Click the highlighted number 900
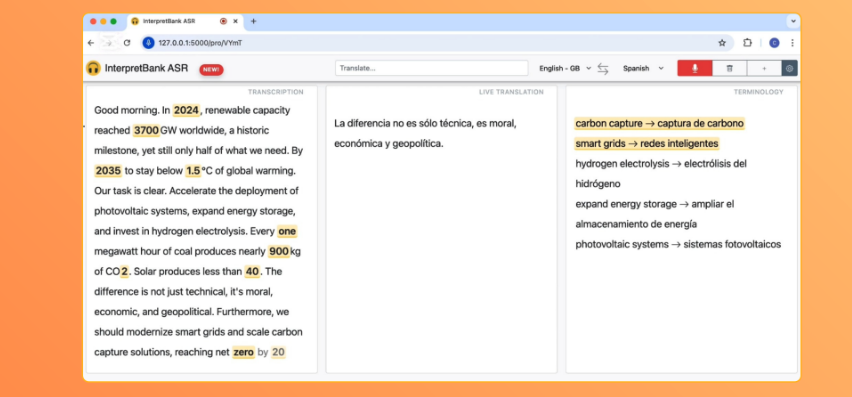The height and width of the screenshot is (397, 852). [x=279, y=251]
